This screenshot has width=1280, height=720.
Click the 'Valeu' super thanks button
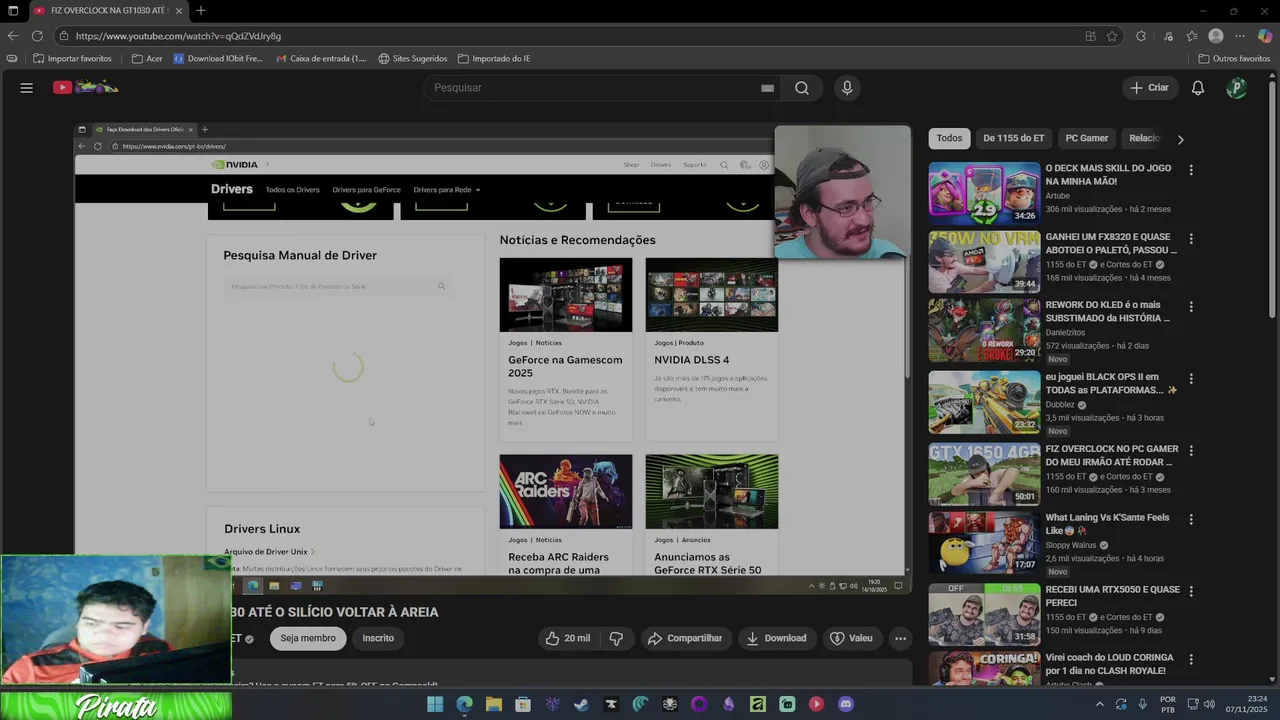(x=851, y=638)
